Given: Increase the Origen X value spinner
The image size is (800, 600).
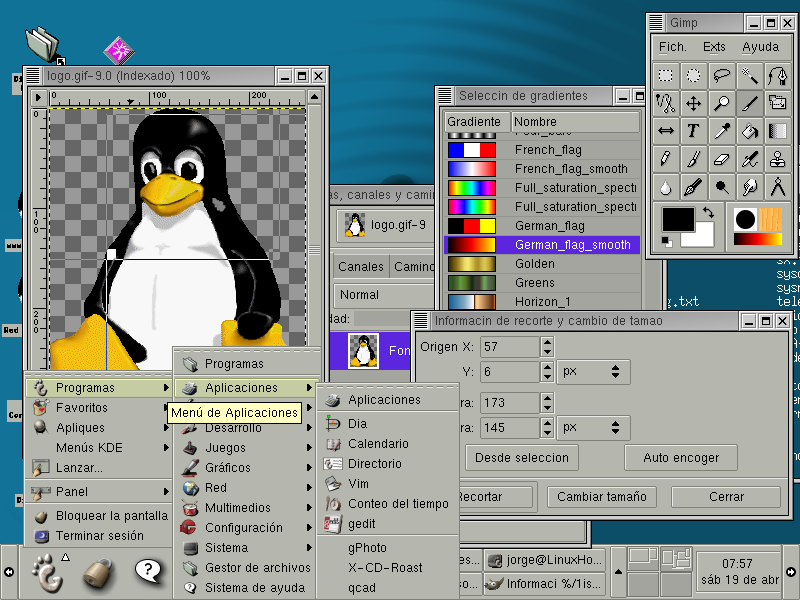Looking at the screenshot, I should [547, 342].
